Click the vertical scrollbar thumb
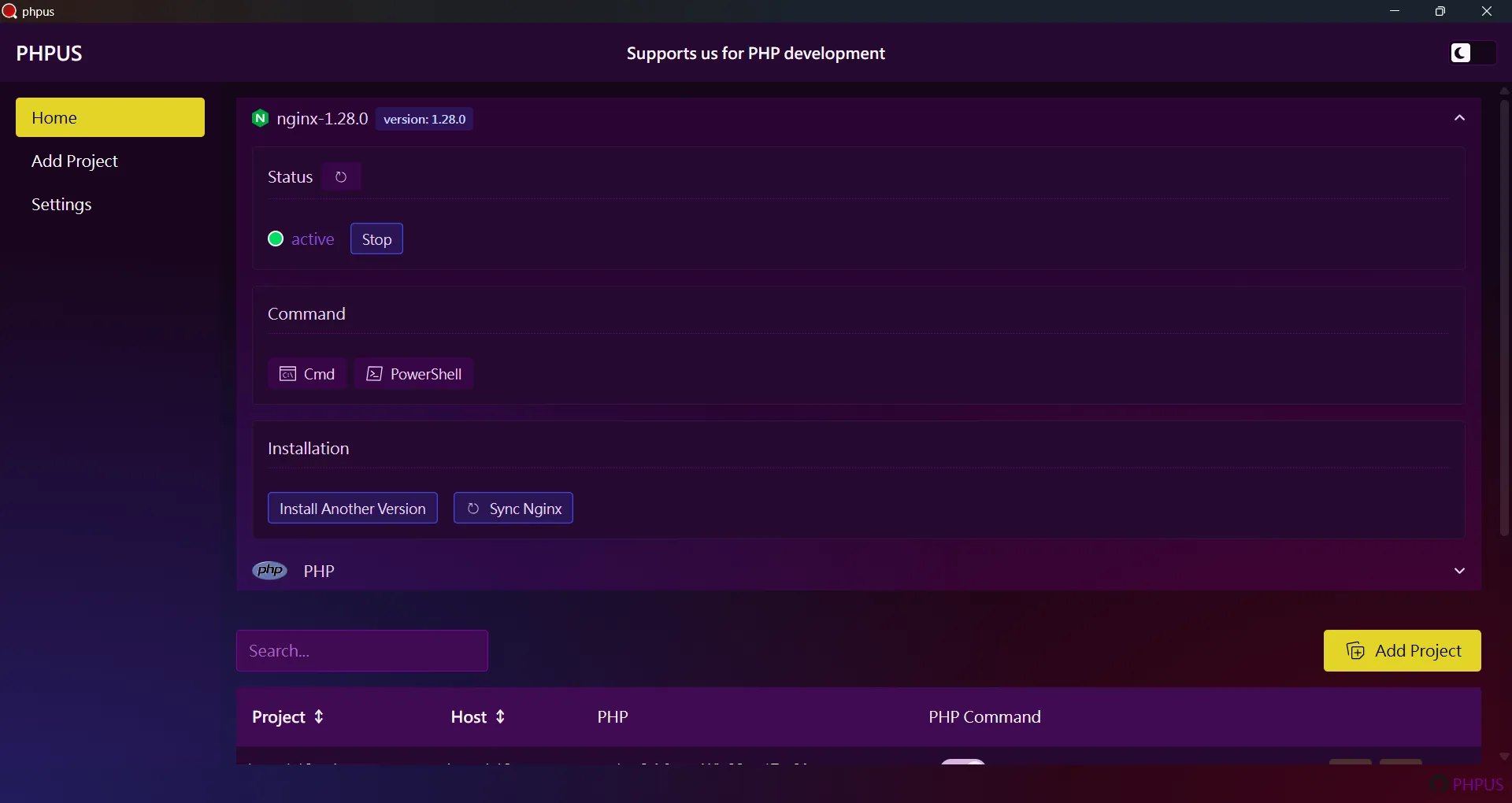Screen dimensions: 1512x803 click(1504, 317)
